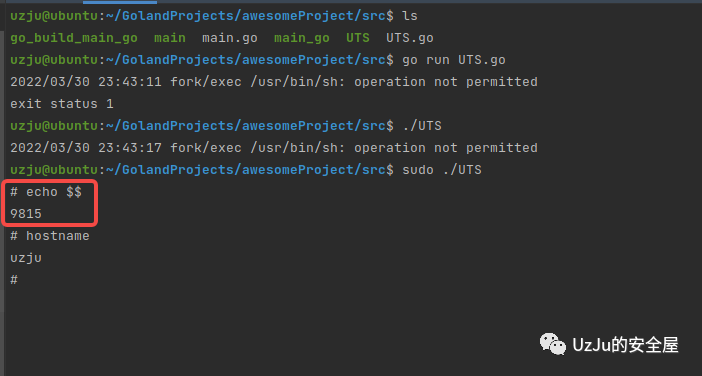The height and width of the screenshot is (376, 702).
Task: Click the main_go entry in listing
Action: 302,38
